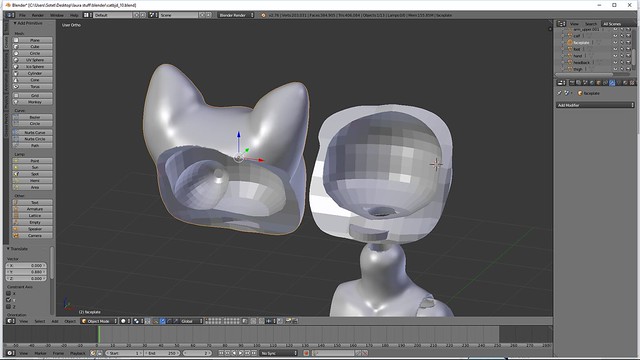The height and width of the screenshot is (360, 640).
Task: Add the Monkey mesh primitive
Action: click(33, 102)
